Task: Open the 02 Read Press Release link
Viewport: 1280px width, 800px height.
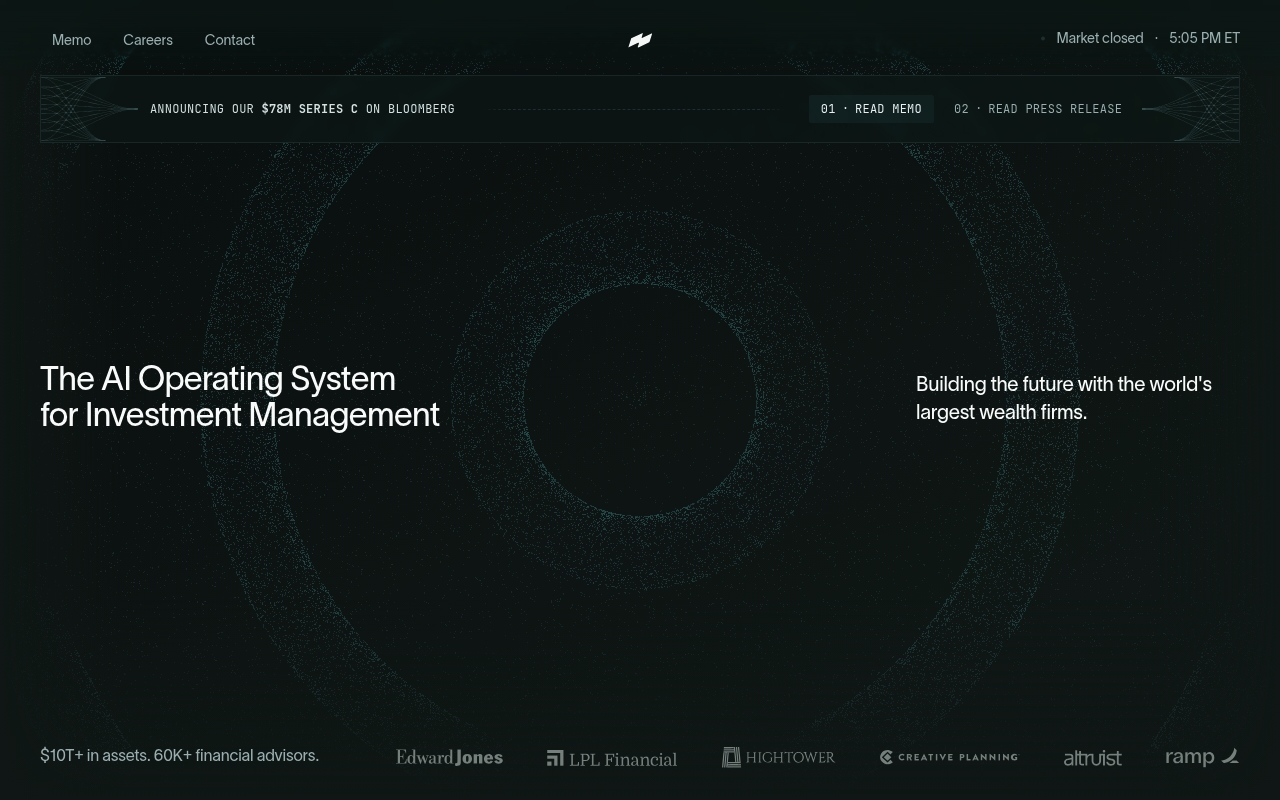Action: (x=1038, y=109)
